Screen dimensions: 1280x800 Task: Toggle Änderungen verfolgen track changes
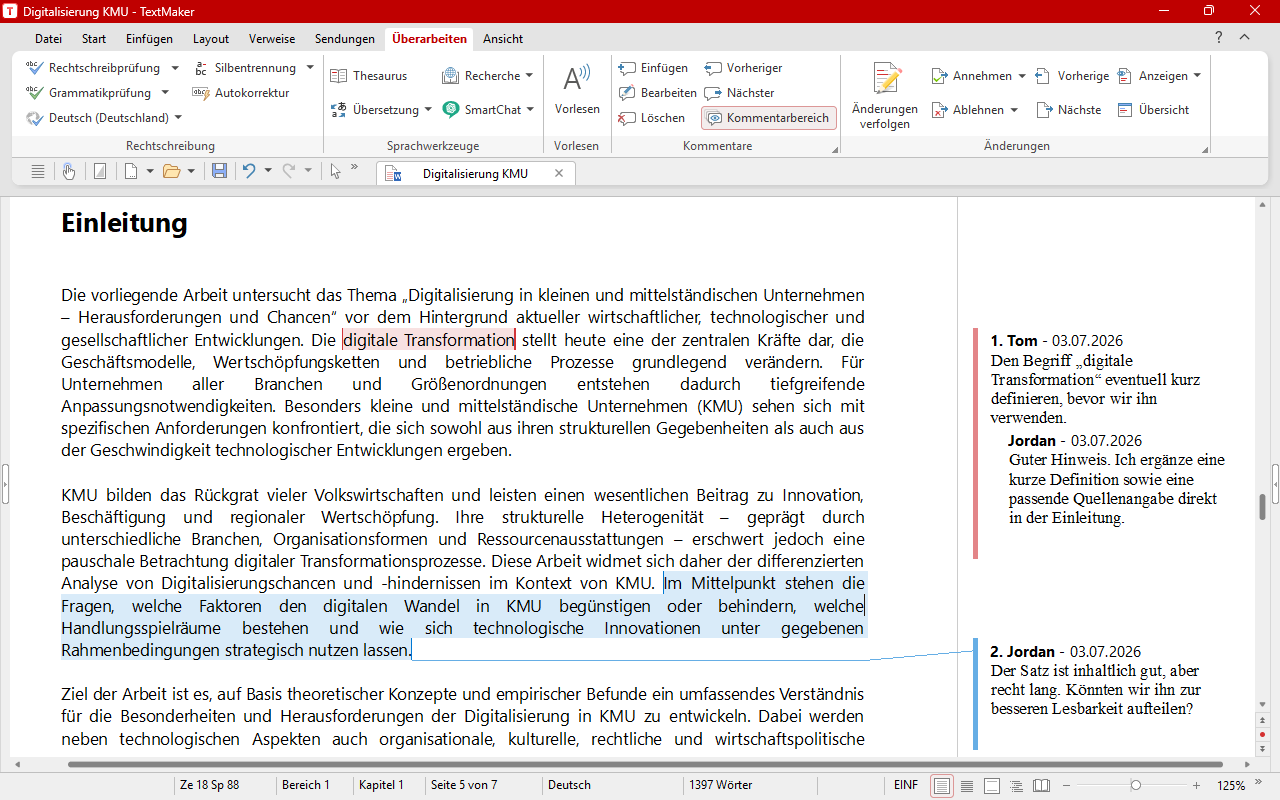point(885,96)
